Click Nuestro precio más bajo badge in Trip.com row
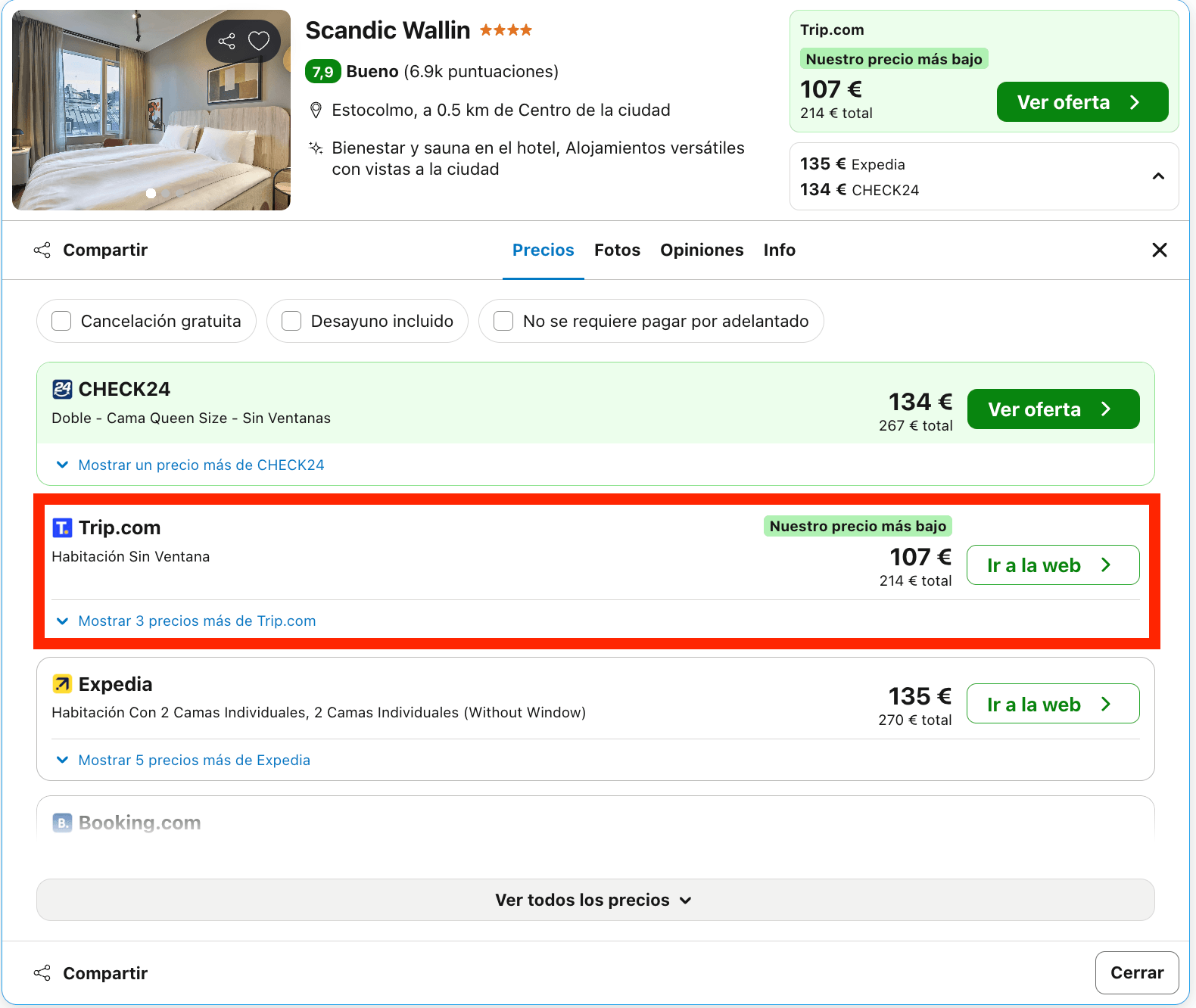Viewport: 1196px width, 1008px height. (858, 526)
